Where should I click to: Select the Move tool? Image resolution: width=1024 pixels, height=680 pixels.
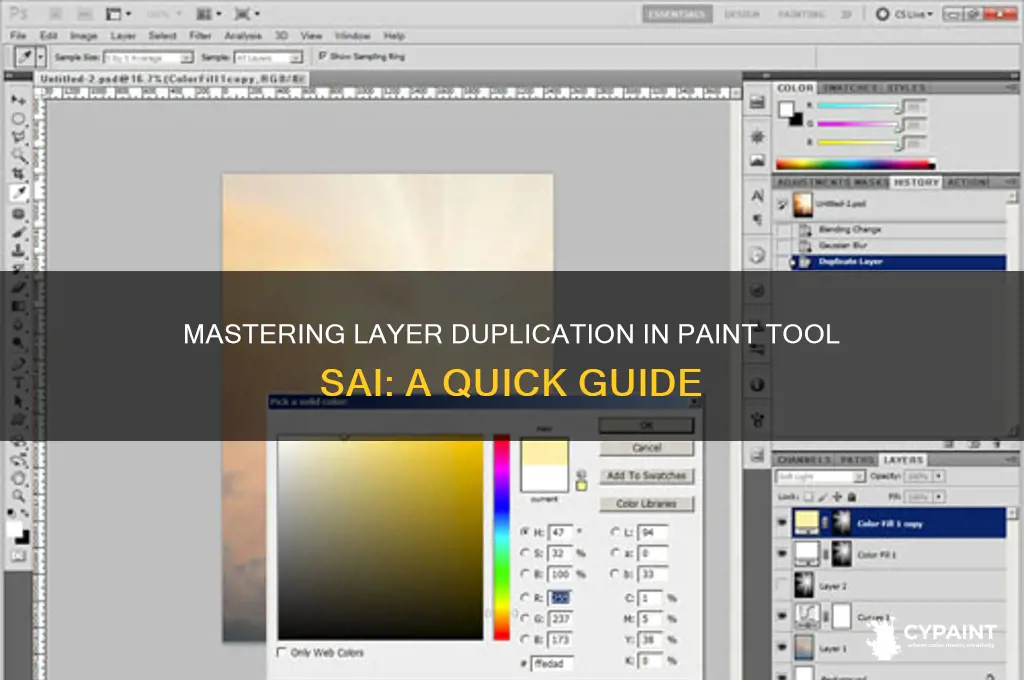click(18, 100)
